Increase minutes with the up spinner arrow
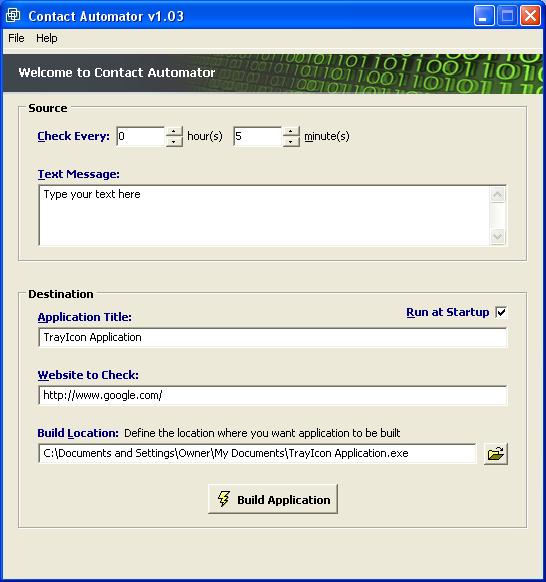 pos(291,131)
